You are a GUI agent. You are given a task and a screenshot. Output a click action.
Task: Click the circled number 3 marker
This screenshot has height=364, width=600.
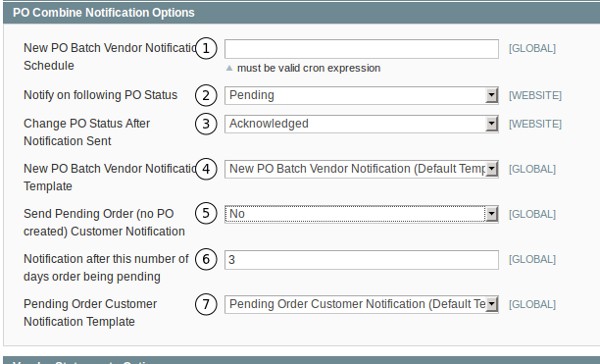point(206,124)
